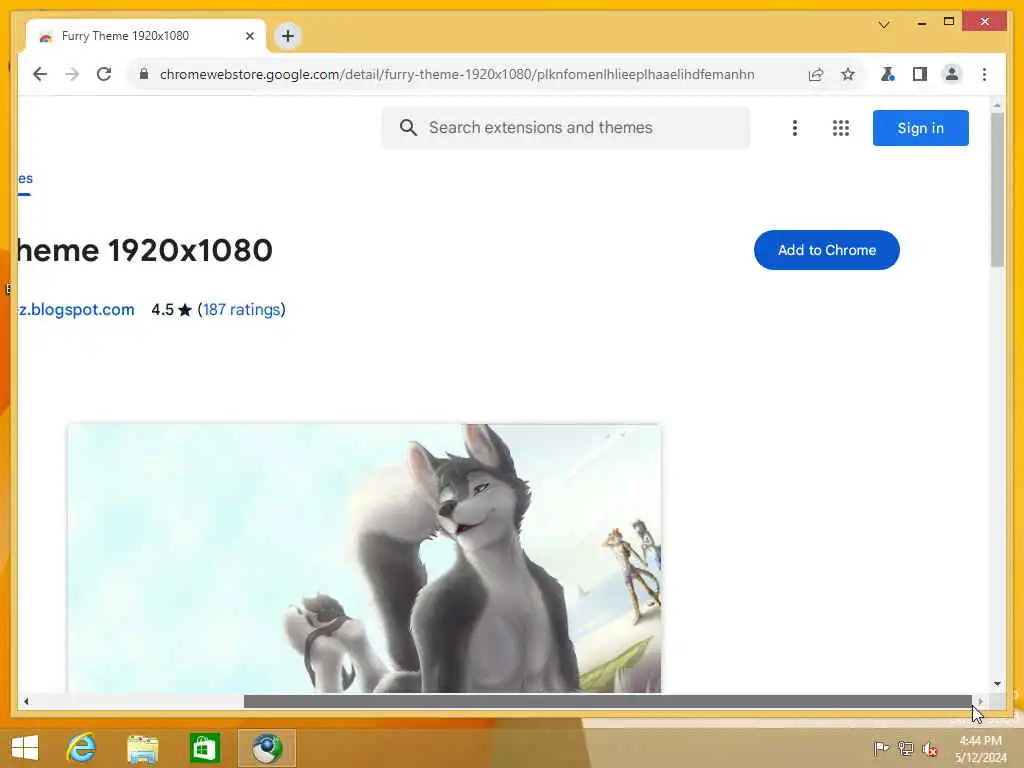Open File Explorer from taskbar

(x=143, y=748)
